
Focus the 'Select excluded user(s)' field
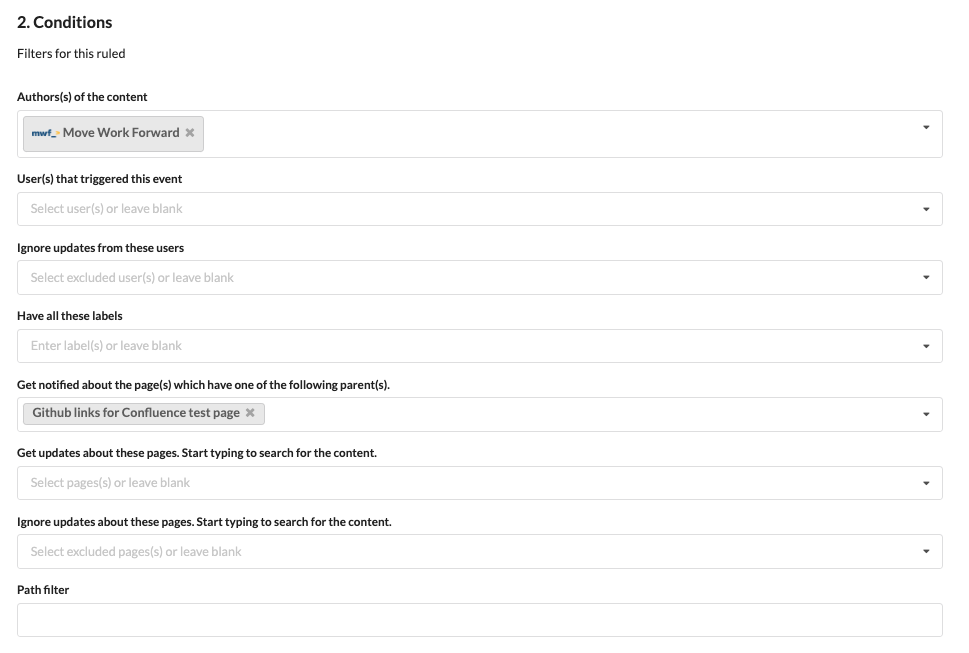(400, 277)
